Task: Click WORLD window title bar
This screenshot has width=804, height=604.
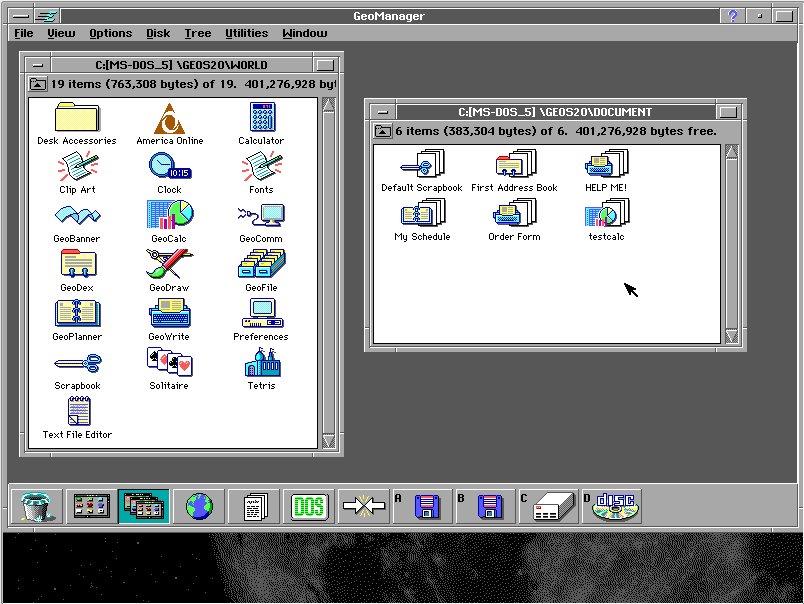Action: click(182, 65)
